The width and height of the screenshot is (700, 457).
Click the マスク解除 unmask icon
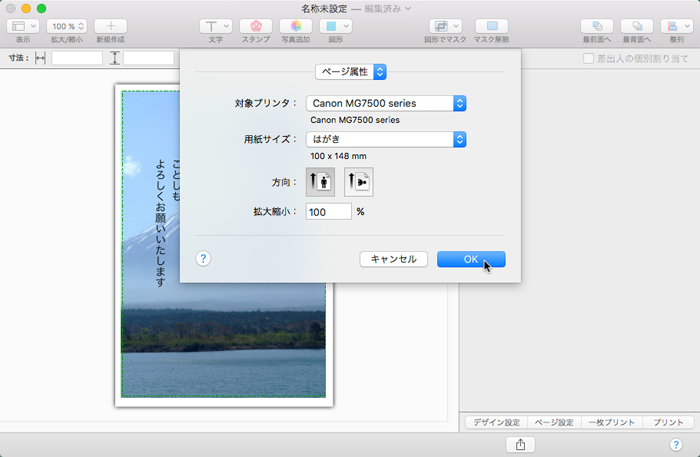(491, 26)
